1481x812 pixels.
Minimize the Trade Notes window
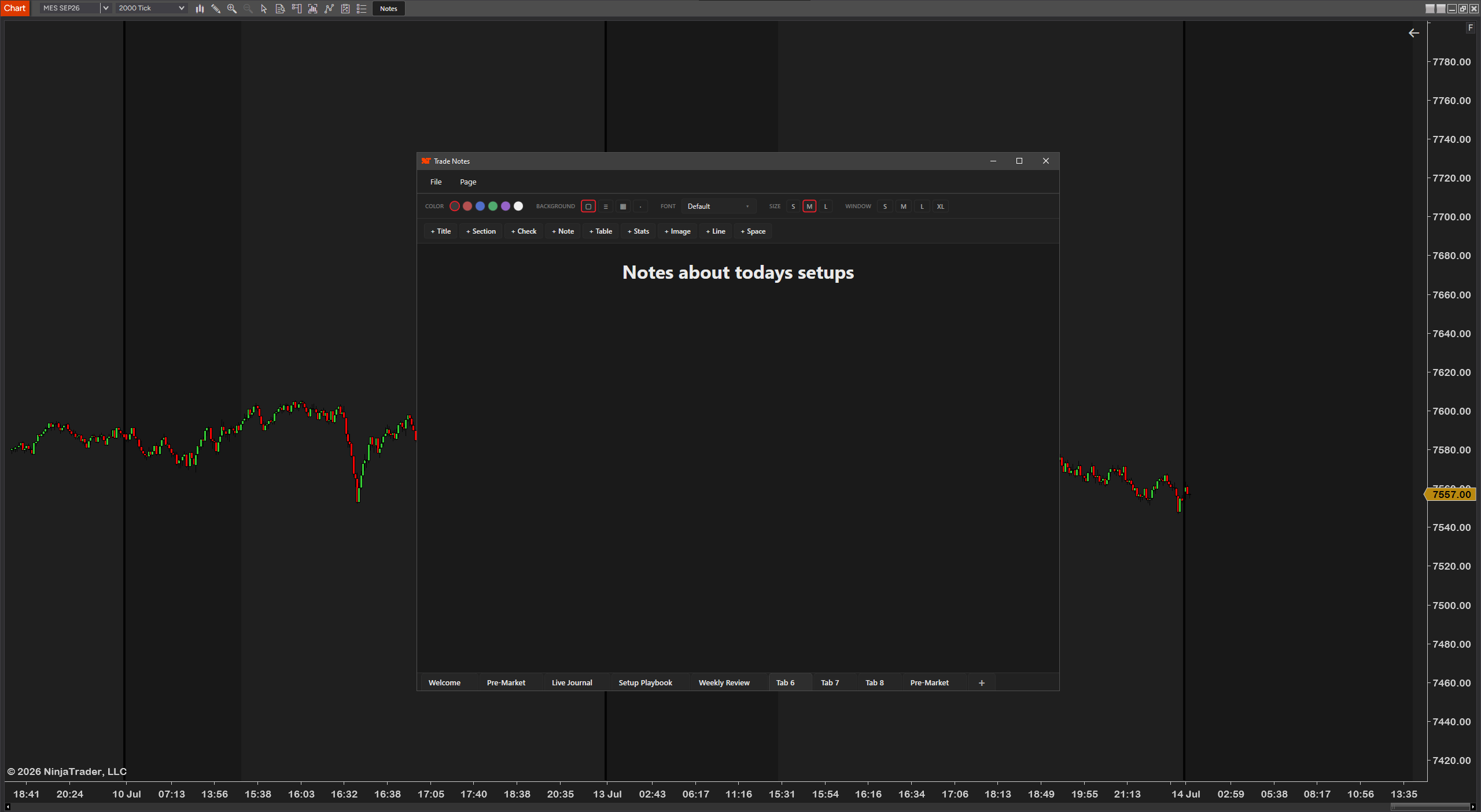pyautogui.click(x=993, y=161)
